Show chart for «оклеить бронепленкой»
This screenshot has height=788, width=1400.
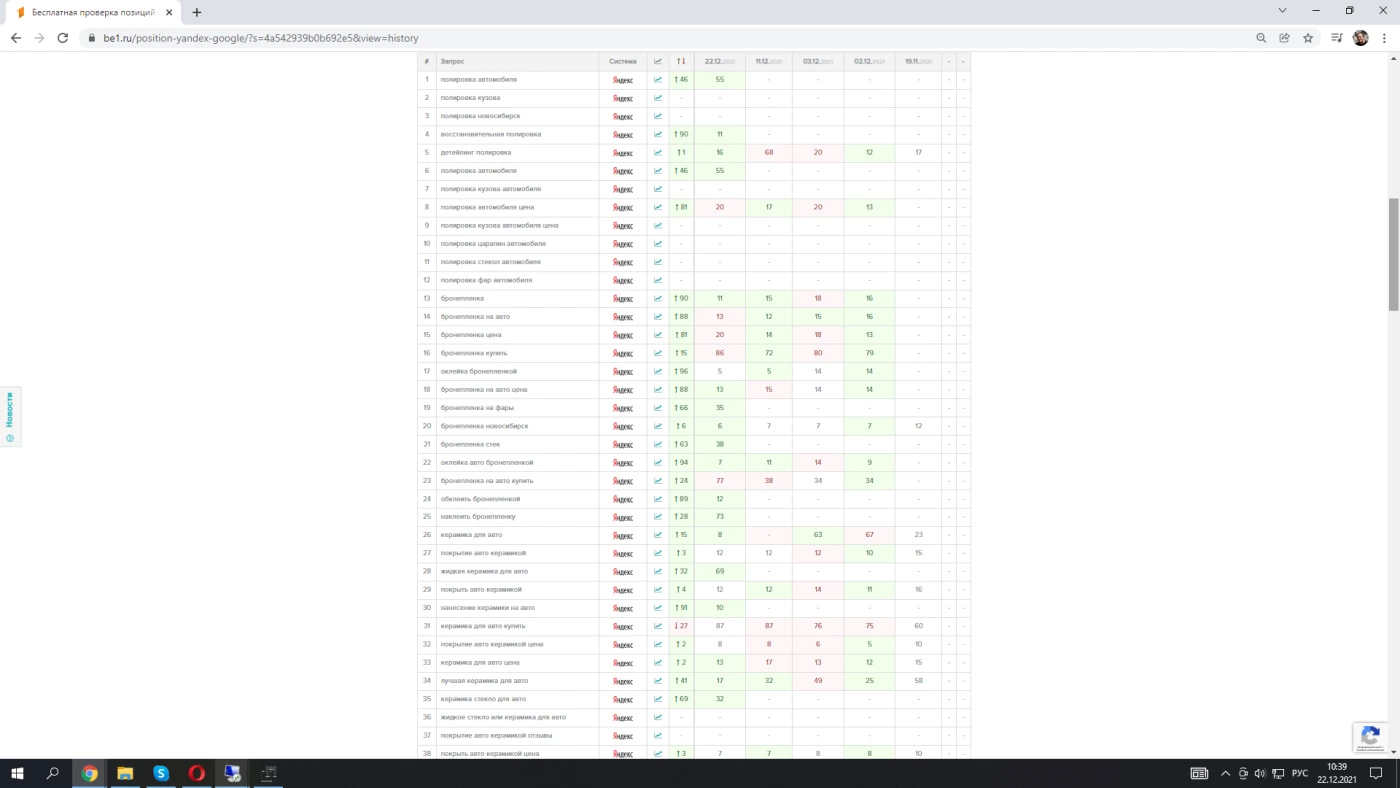point(658,499)
